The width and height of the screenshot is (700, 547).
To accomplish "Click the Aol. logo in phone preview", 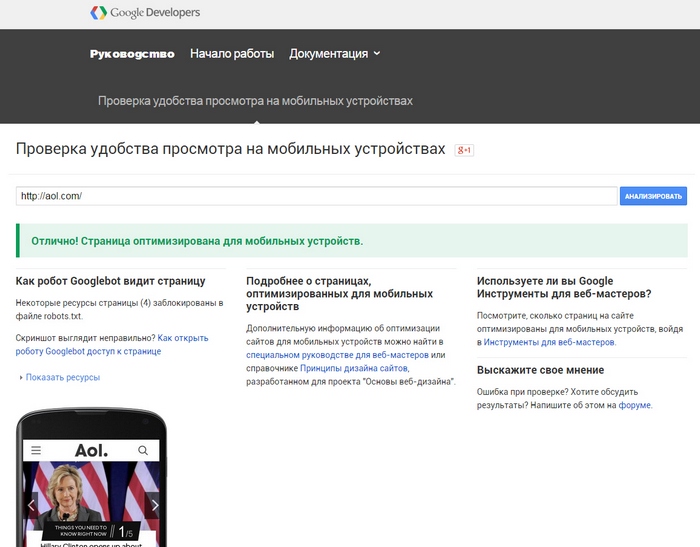I will click(91, 450).
